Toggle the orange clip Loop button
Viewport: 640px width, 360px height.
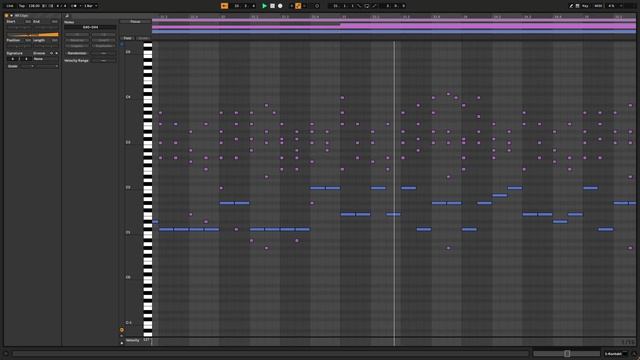pos(32,35)
